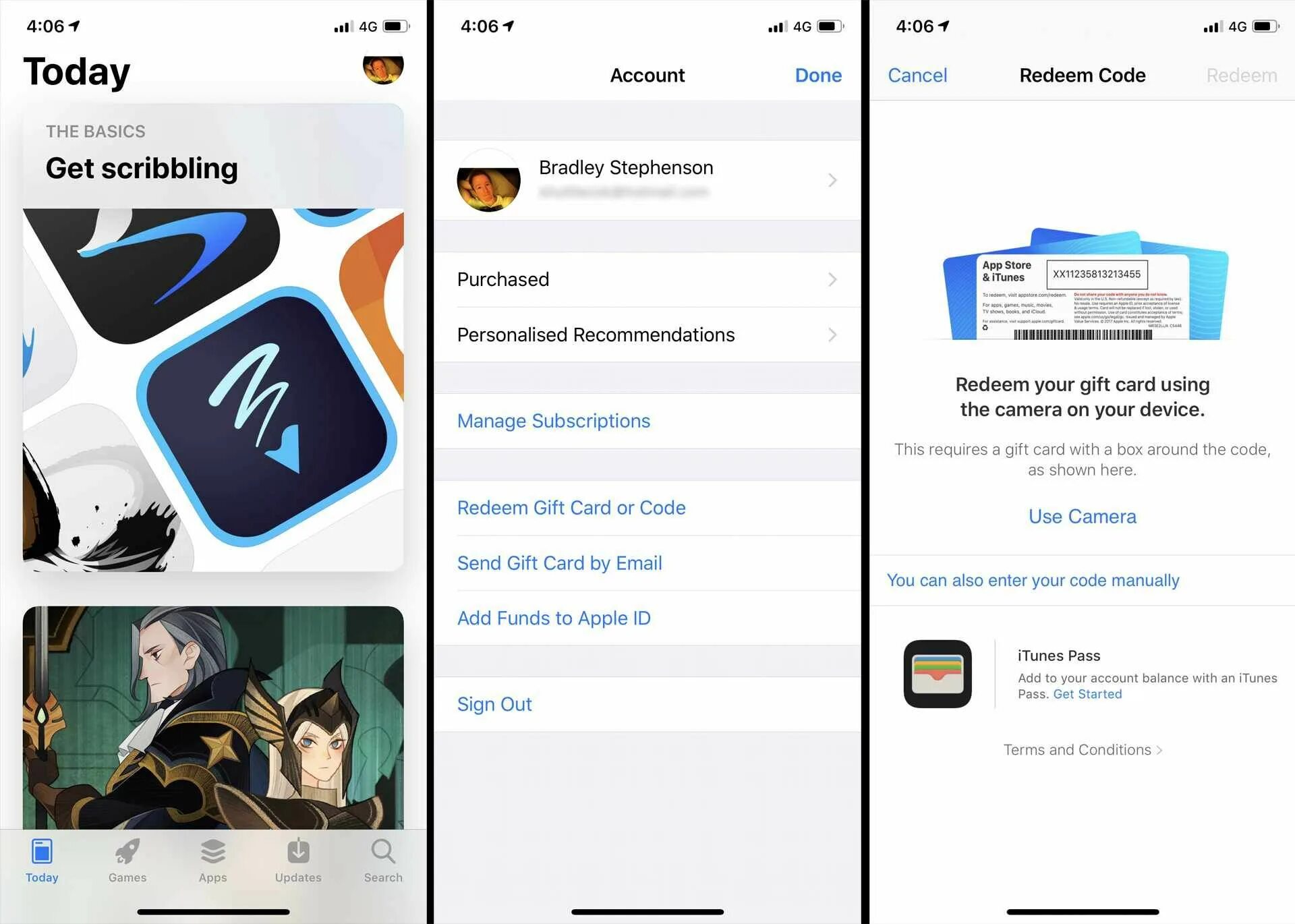
Task: Expand the Purchased menu row
Action: pos(647,279)
